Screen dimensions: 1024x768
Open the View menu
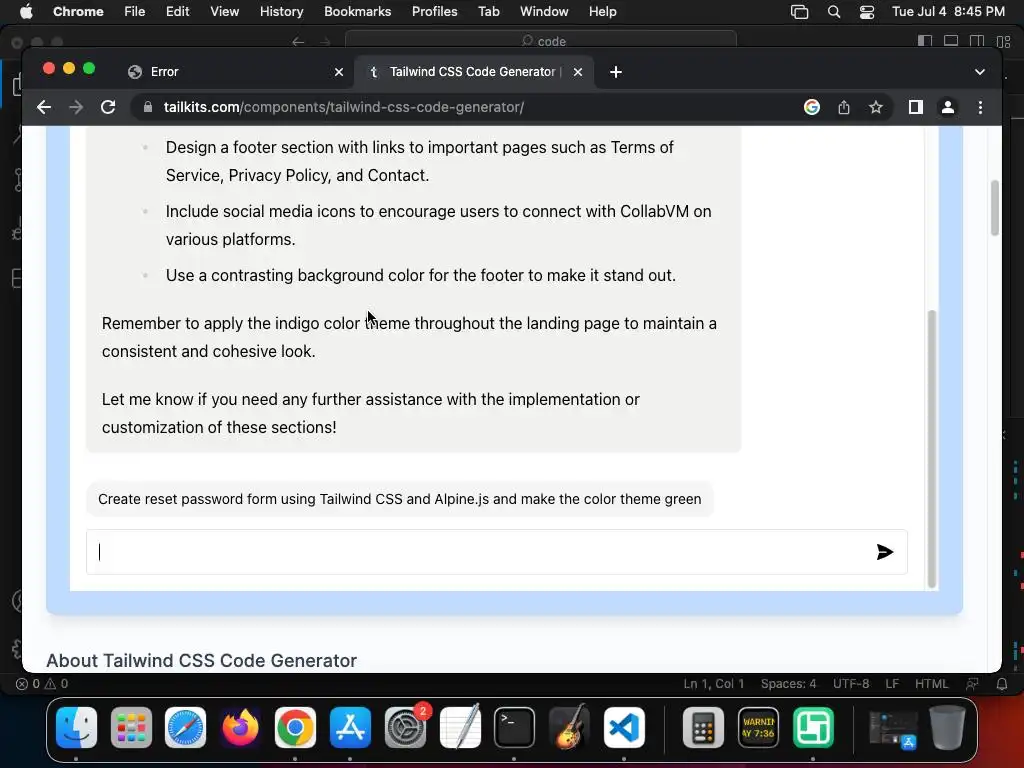coord(224,11)
